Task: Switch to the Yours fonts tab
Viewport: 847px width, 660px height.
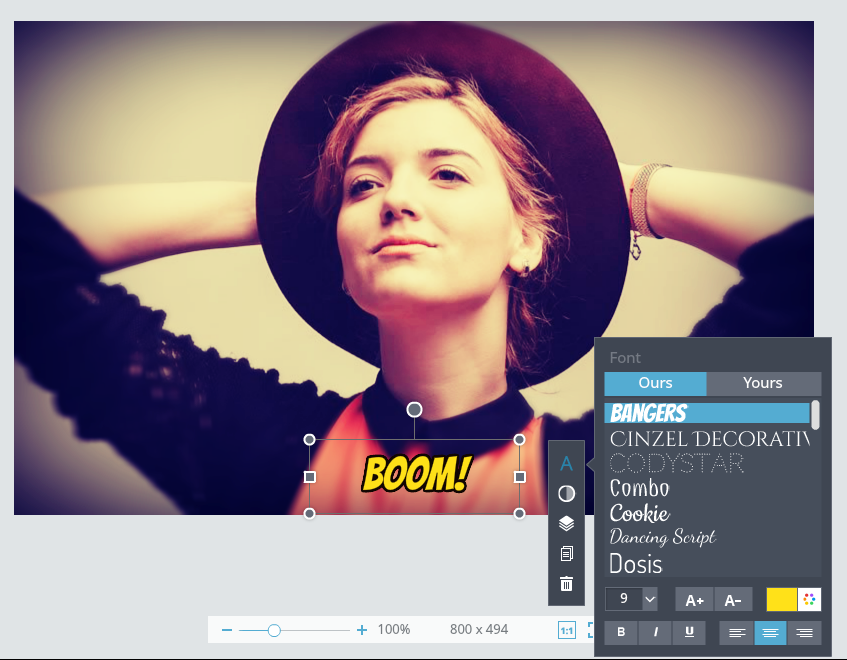Action: coord(763,383)
